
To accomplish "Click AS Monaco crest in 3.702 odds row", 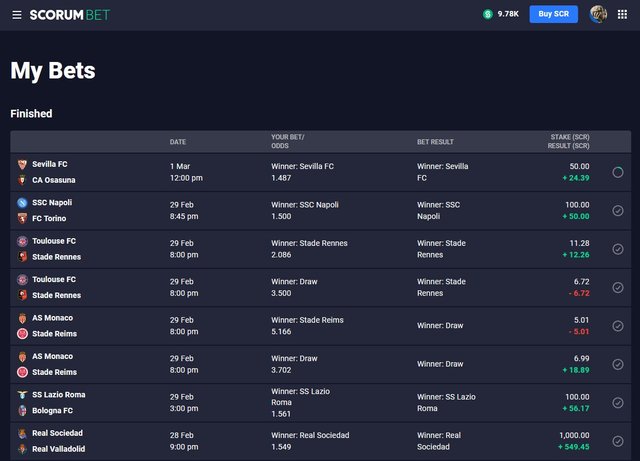I will coord(22,356).
